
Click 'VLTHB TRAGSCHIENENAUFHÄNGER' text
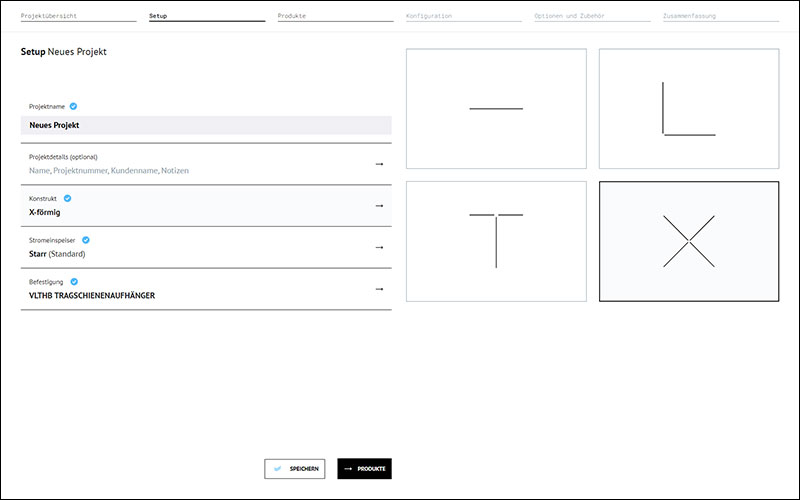pos(92,295)
